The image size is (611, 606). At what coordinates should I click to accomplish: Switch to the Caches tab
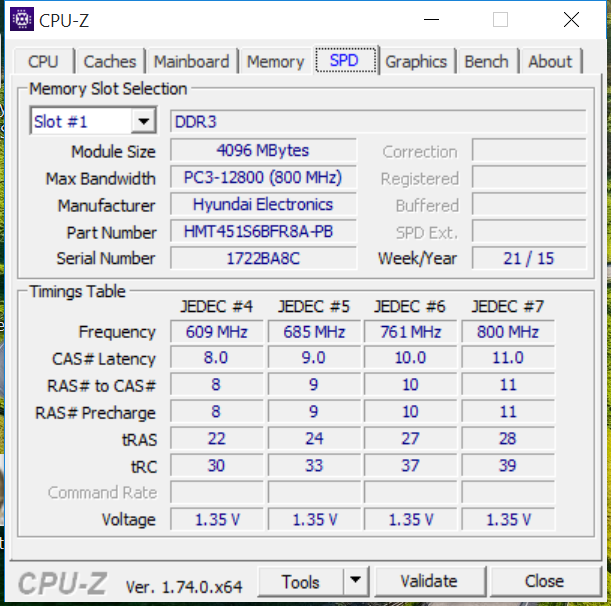pos(110,62)
